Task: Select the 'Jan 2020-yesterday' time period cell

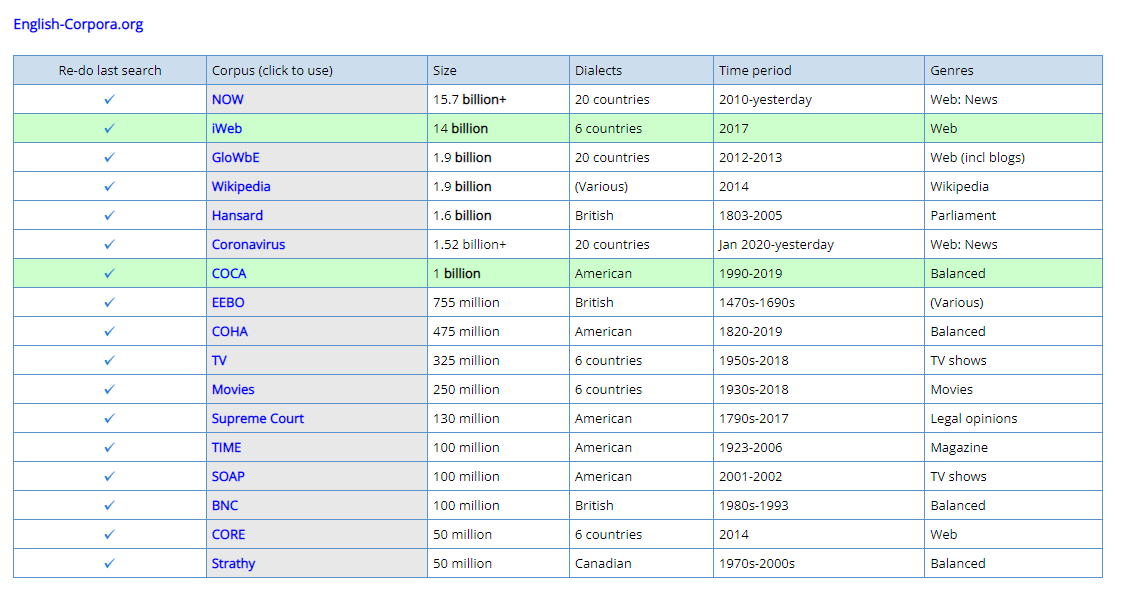Action: pos(819,244)
